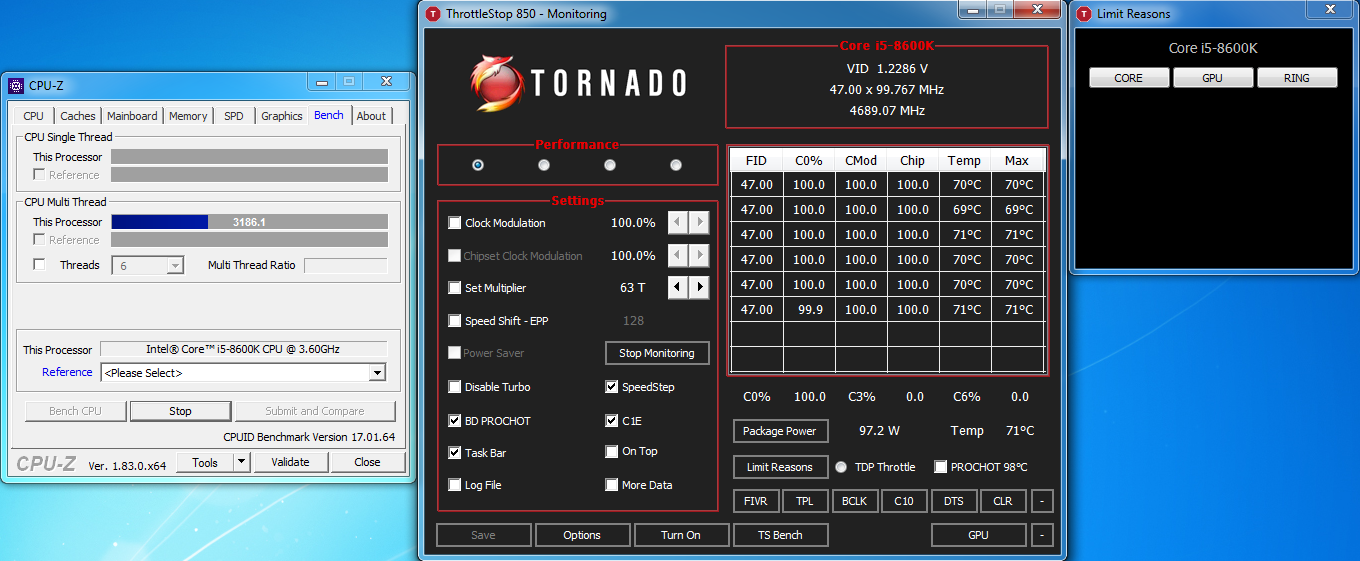Click Stop Monitoring in ThrottleStop

coord(657,353)
